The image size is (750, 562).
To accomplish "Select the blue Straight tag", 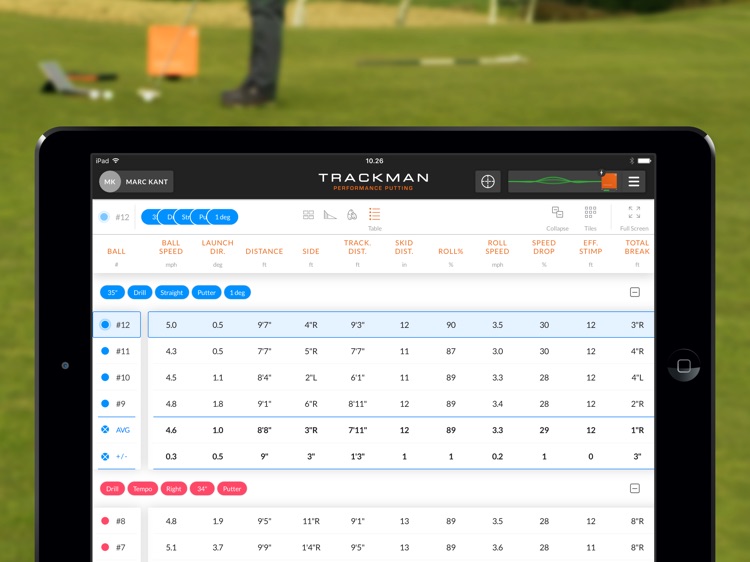I will click(x=172, y=292).
